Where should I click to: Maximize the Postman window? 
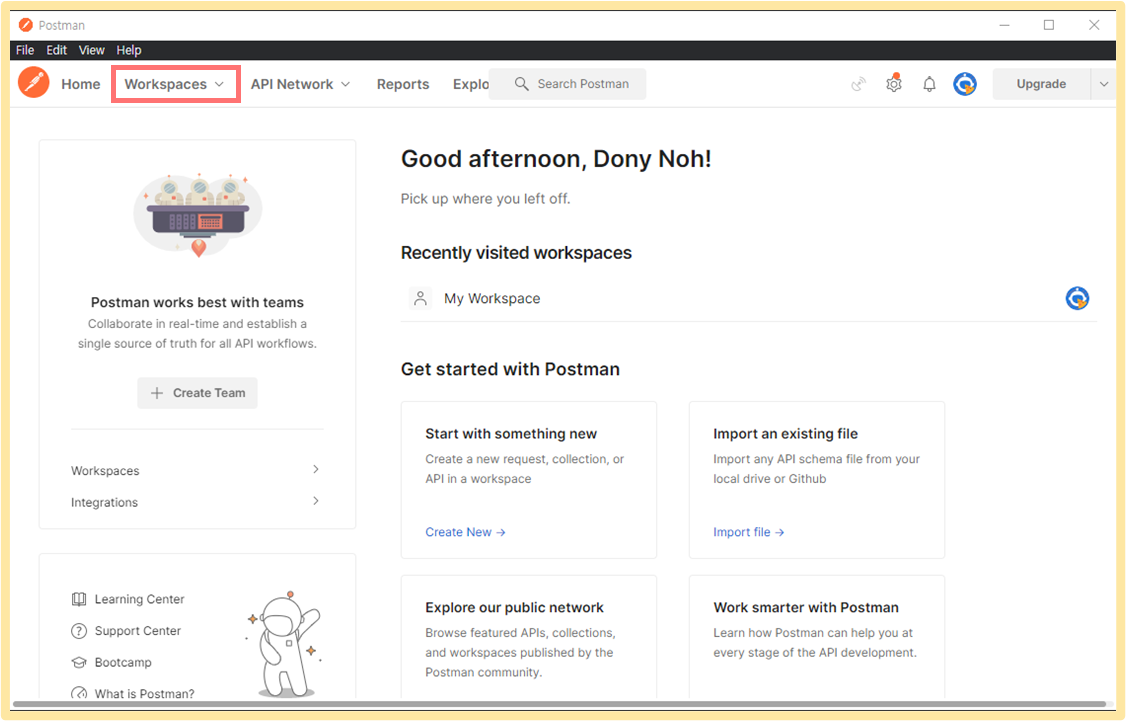coord(1049,25)
